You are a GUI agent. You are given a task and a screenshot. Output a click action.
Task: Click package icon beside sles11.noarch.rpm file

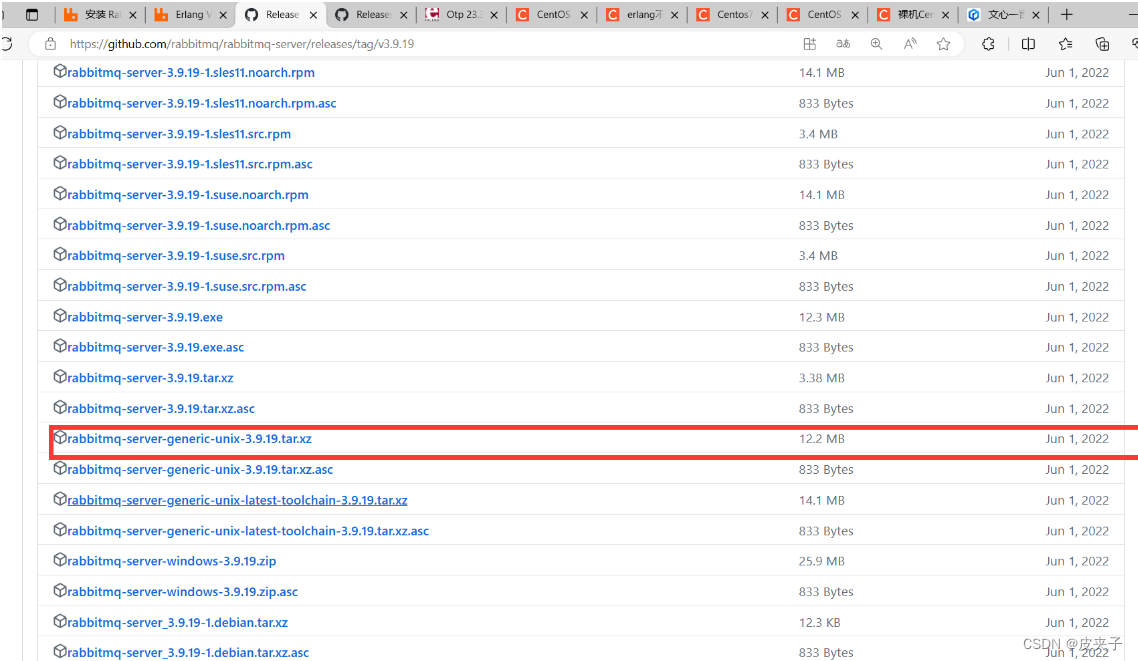coord(60,71)
